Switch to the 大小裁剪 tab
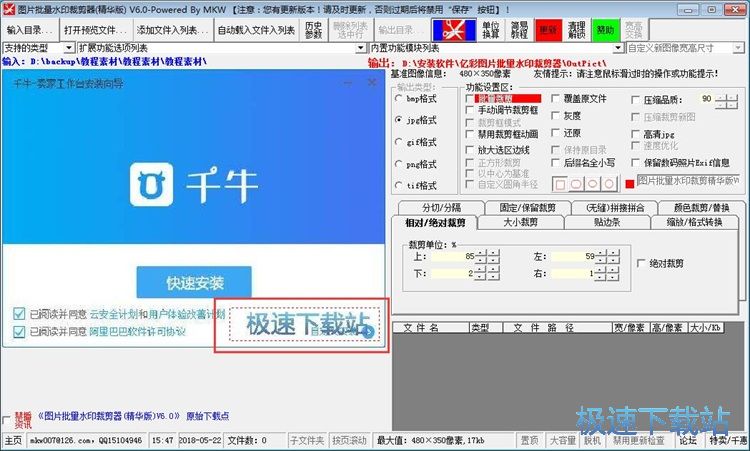This screenshot has height=451, width=750. point(520,222)
